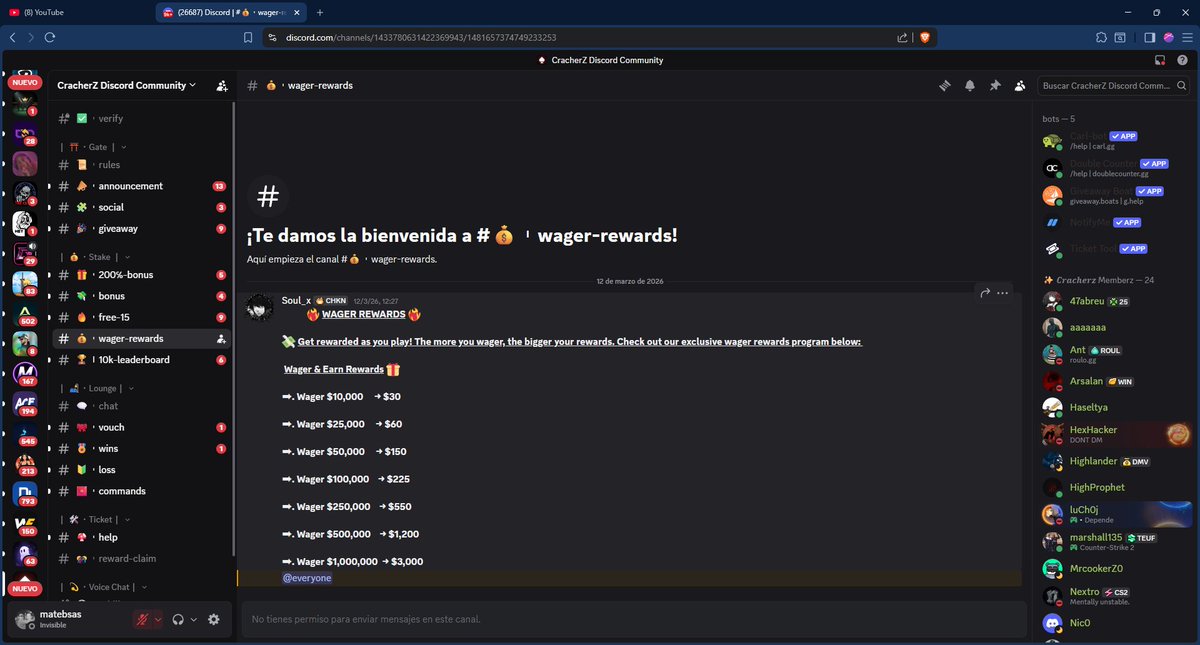Expand the CracherZ Discord Community server menu
Viewport: 1200px width, 645px height.
127,86
